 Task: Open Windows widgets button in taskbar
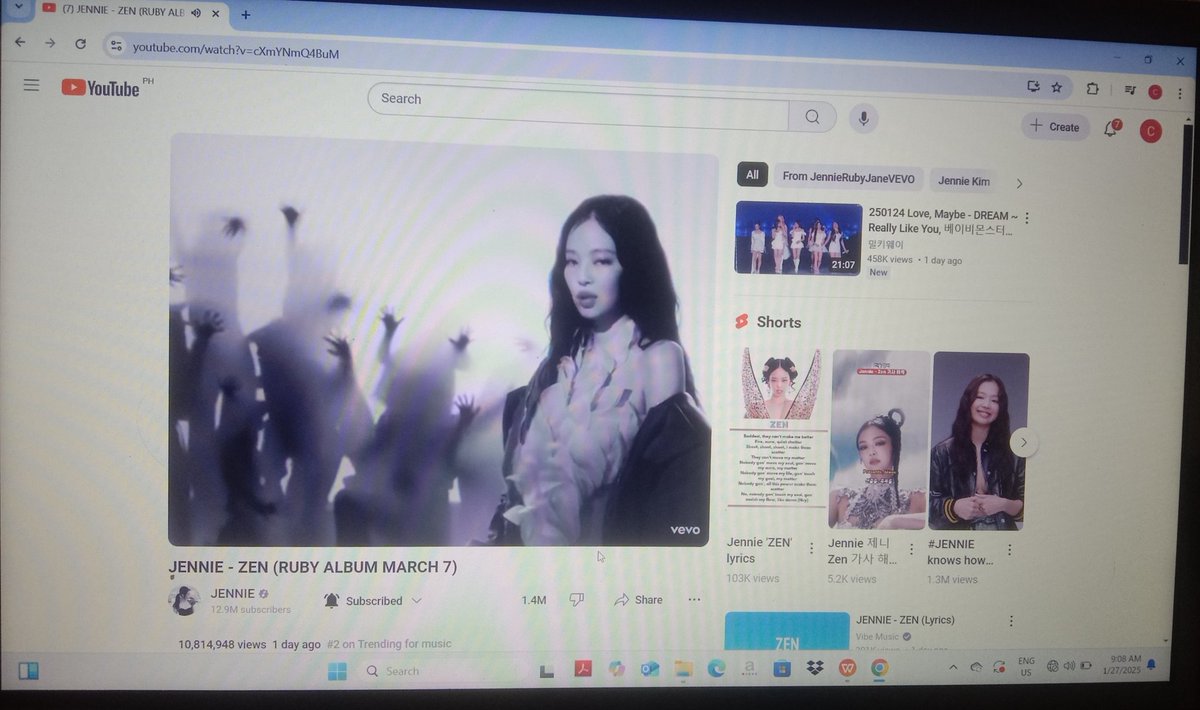point(28,670)
